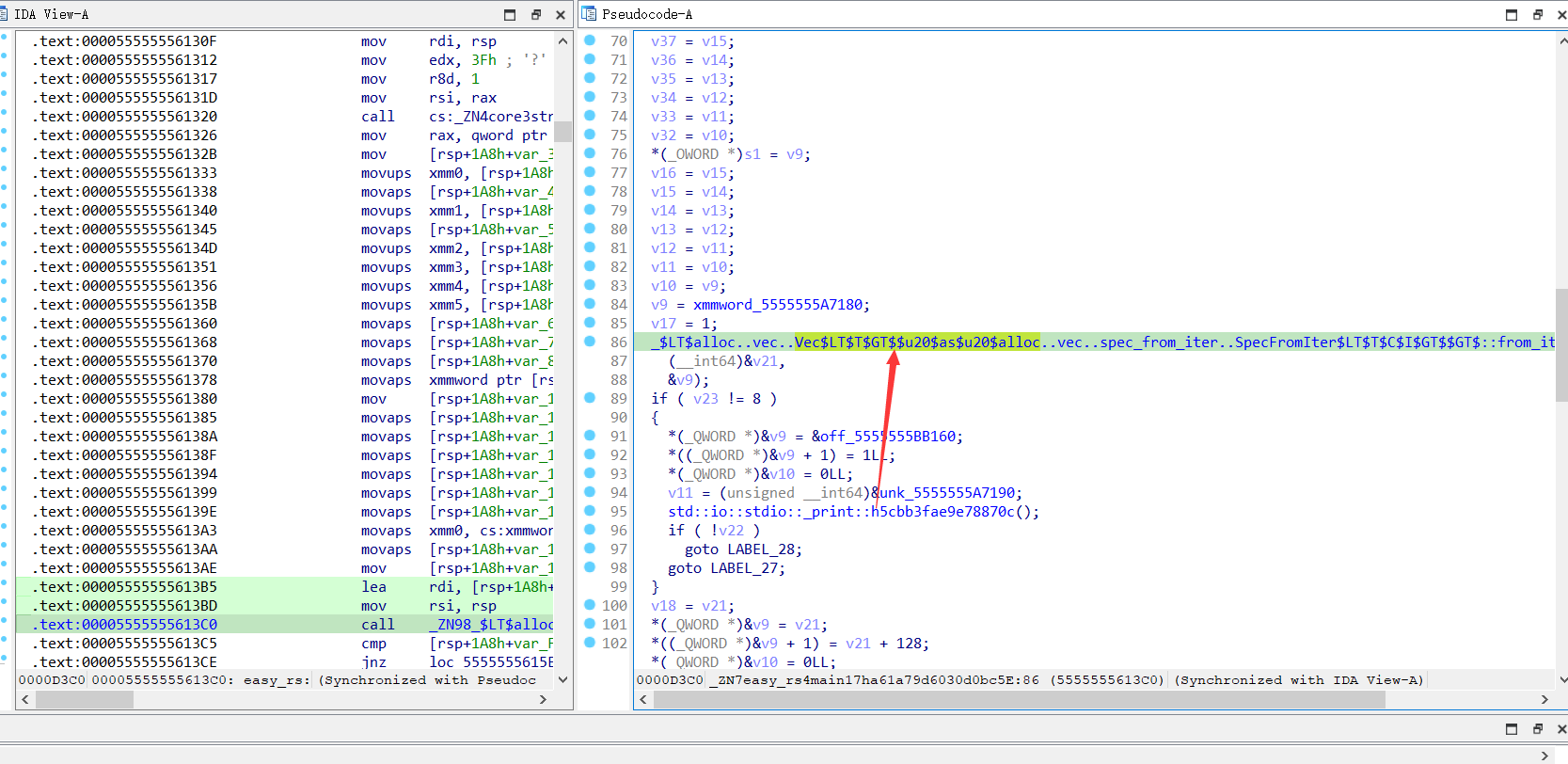This screenshot has height=764, width=1568.
Task: Toggle breakpoint dot at pseudocode line 100
Action: click(x=590, y=605)
